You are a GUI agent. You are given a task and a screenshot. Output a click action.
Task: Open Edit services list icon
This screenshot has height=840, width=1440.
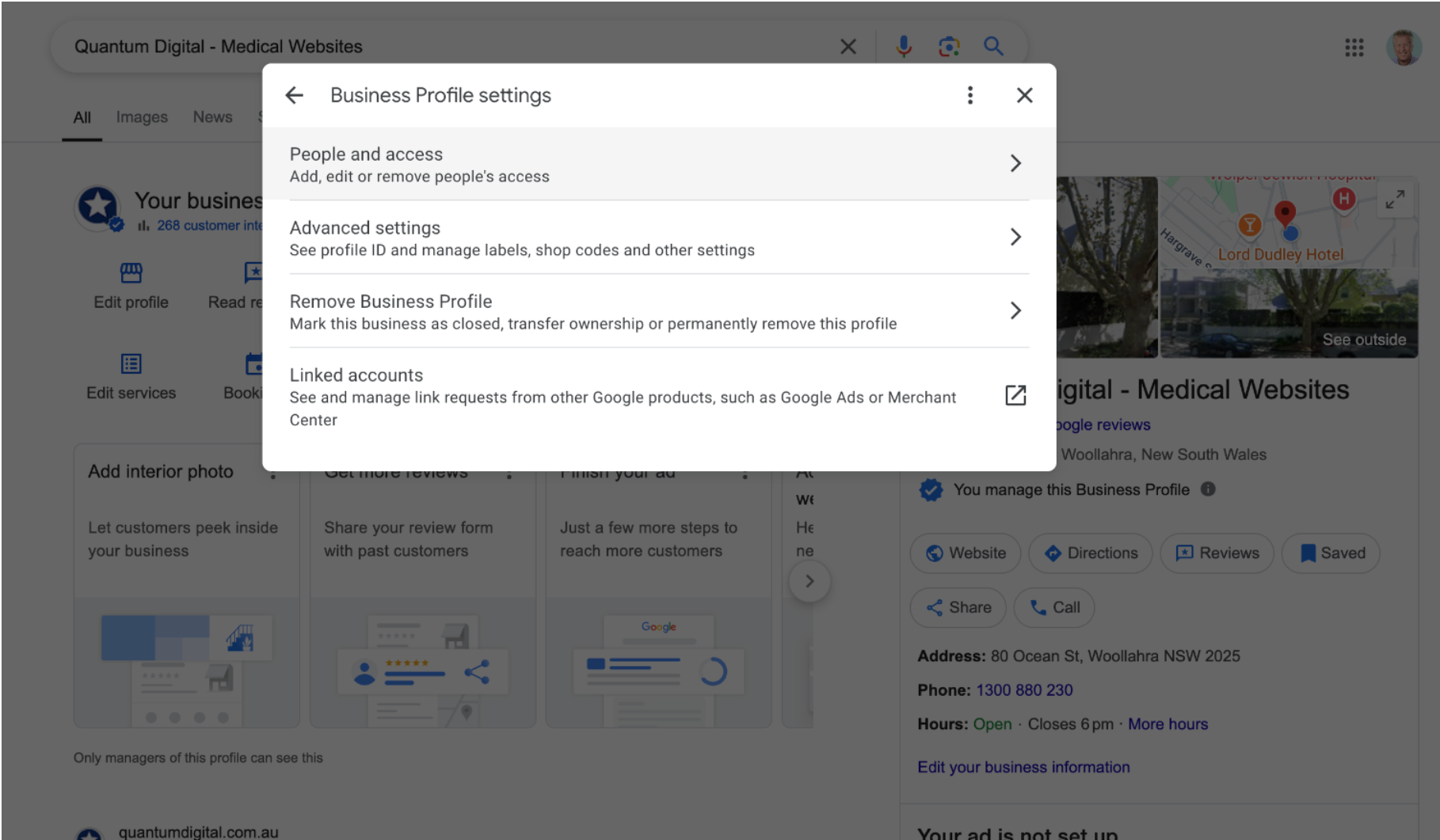click(131, 364)
